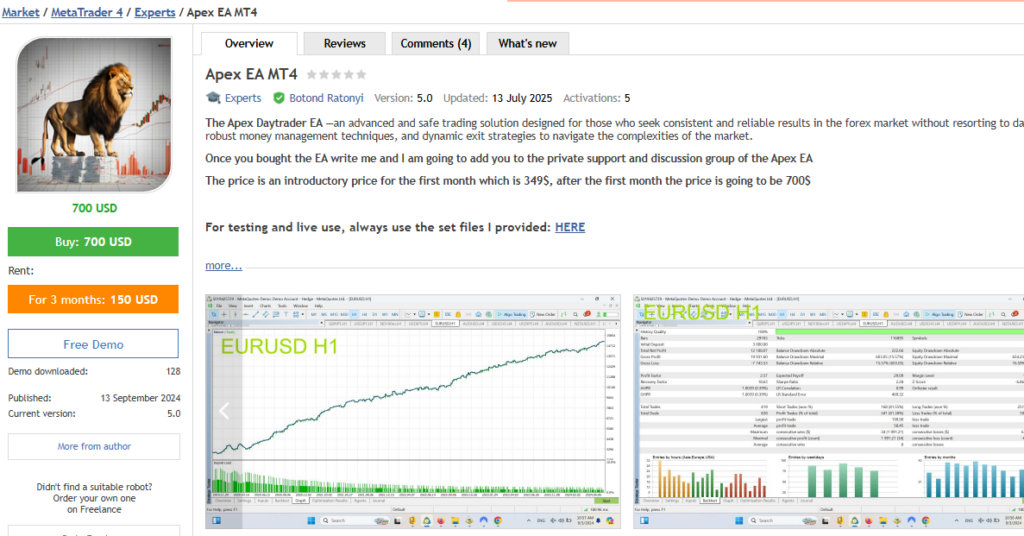Click the gray star rating beside the title
Image resolution: width=1024 pixels, height=536 pixels.
coord(336,74)
